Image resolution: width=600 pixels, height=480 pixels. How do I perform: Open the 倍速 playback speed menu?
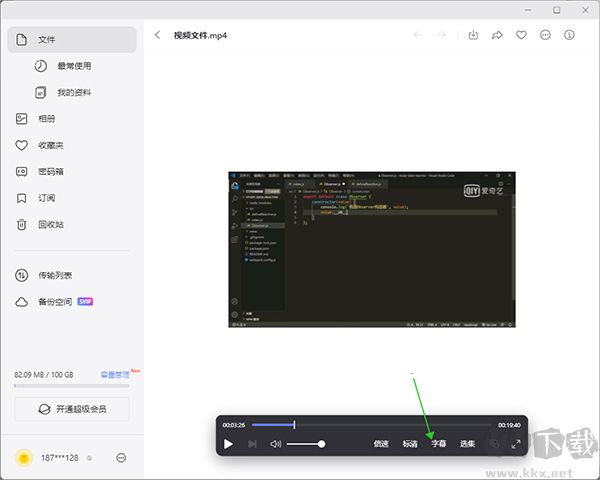coord(381,444)
